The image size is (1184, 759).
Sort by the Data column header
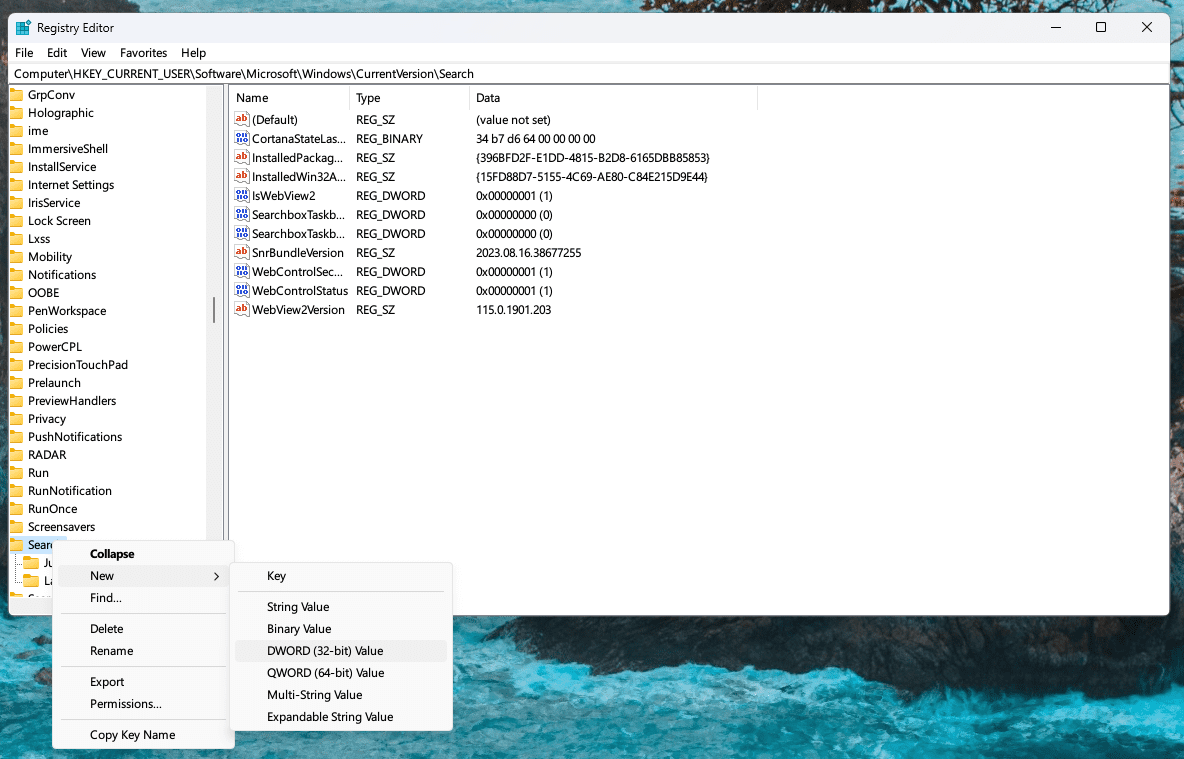click(x=613, y=98)
